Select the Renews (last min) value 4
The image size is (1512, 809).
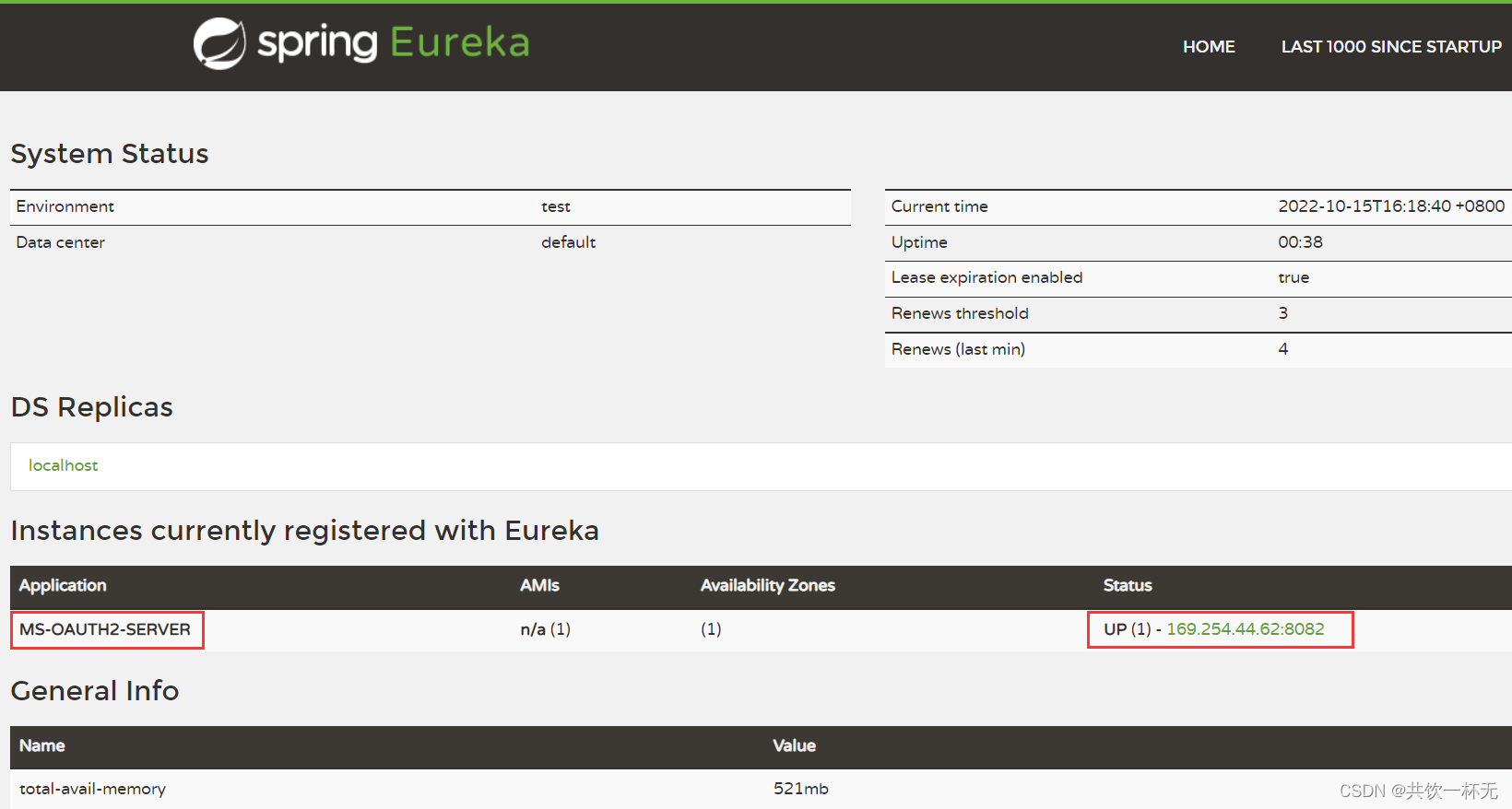[1283, 349]
